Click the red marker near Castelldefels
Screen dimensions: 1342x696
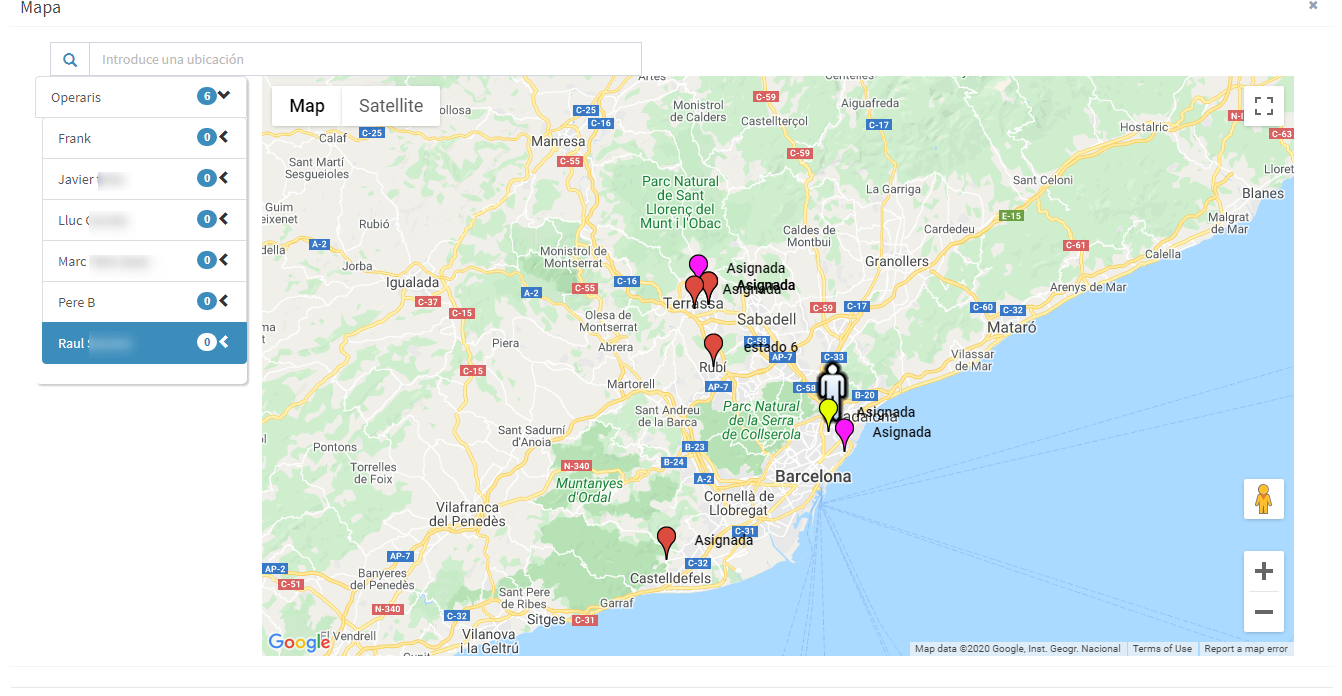[666, 542]
